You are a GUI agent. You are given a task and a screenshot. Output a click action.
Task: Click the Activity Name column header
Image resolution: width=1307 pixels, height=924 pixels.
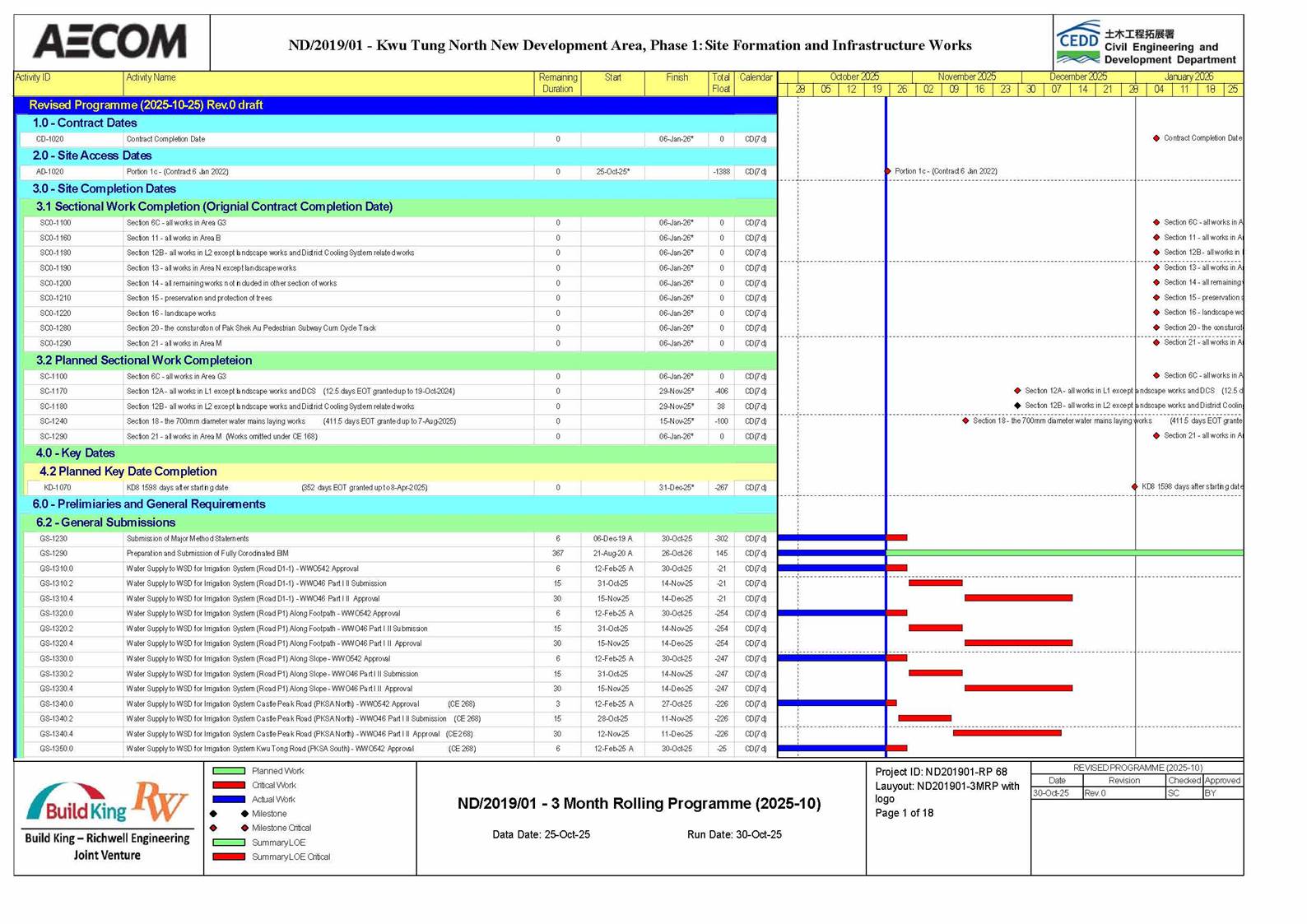(x=151, y=77)
